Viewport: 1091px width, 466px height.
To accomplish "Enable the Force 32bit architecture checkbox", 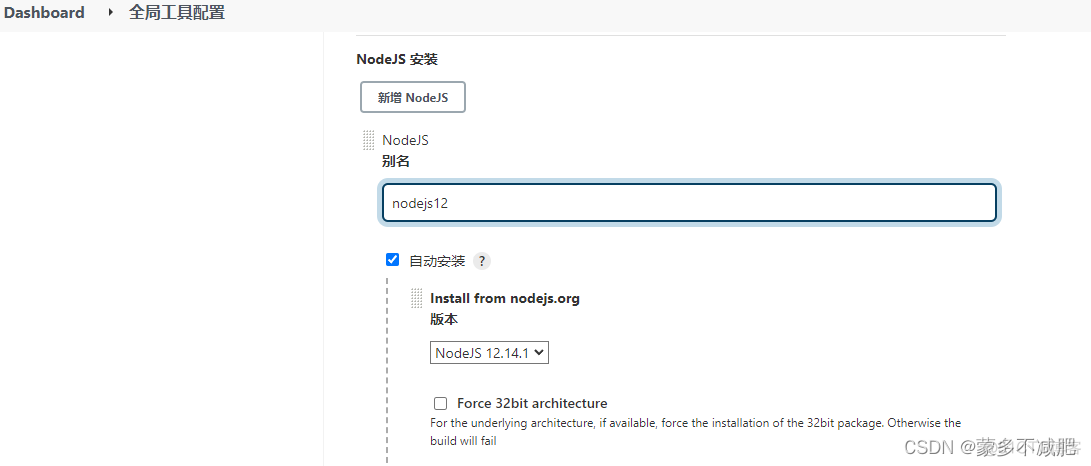I will click(440, 403).
